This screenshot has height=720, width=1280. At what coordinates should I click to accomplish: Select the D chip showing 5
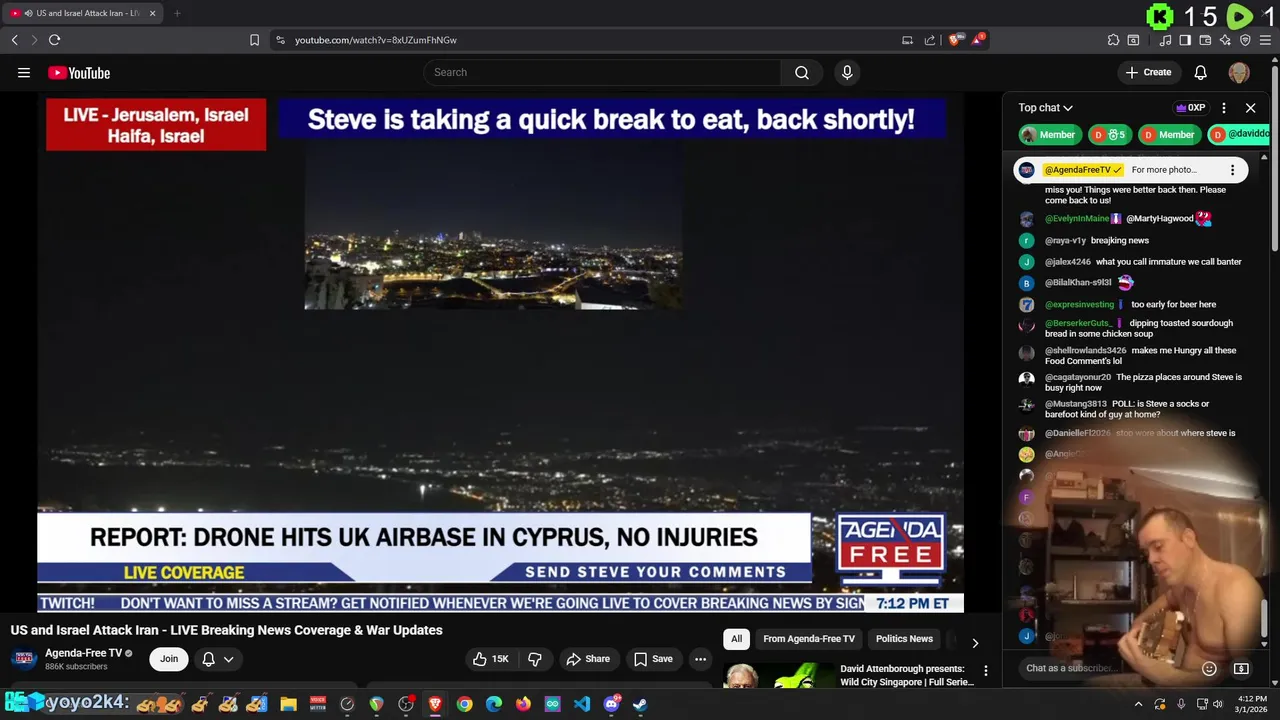(1108, 134)
